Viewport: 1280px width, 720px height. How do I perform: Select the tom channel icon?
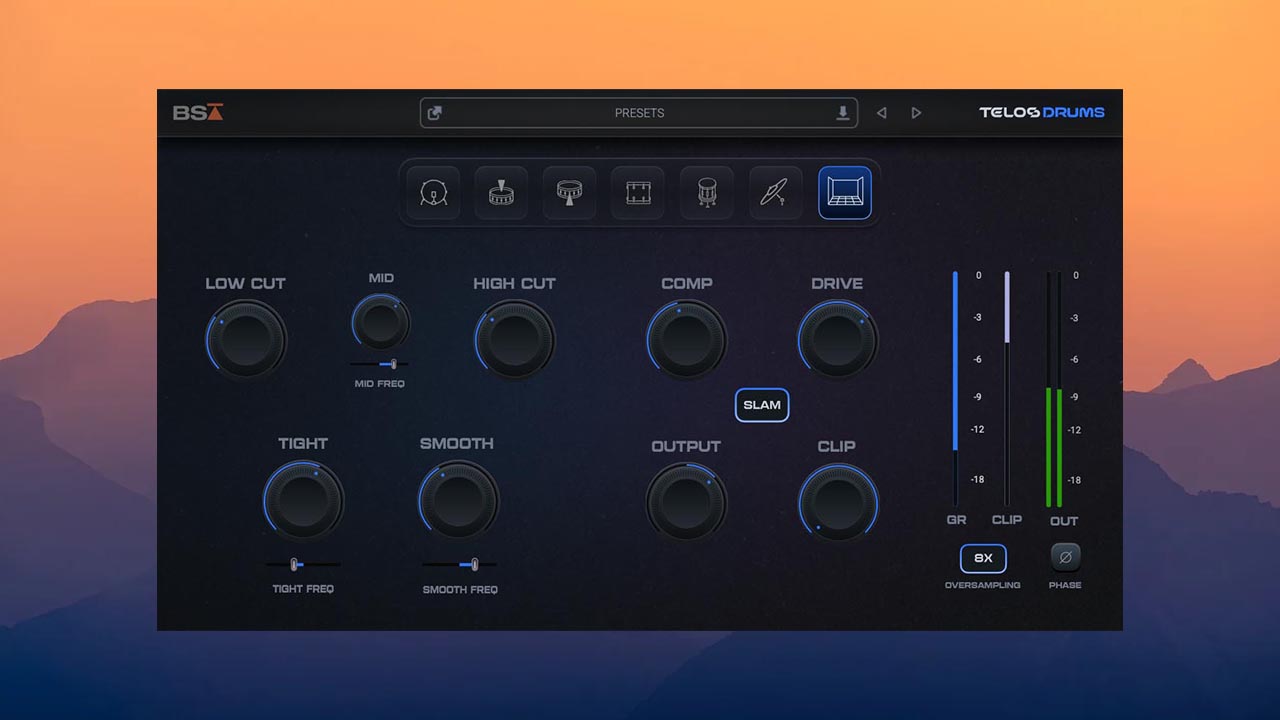coord(637,193)
